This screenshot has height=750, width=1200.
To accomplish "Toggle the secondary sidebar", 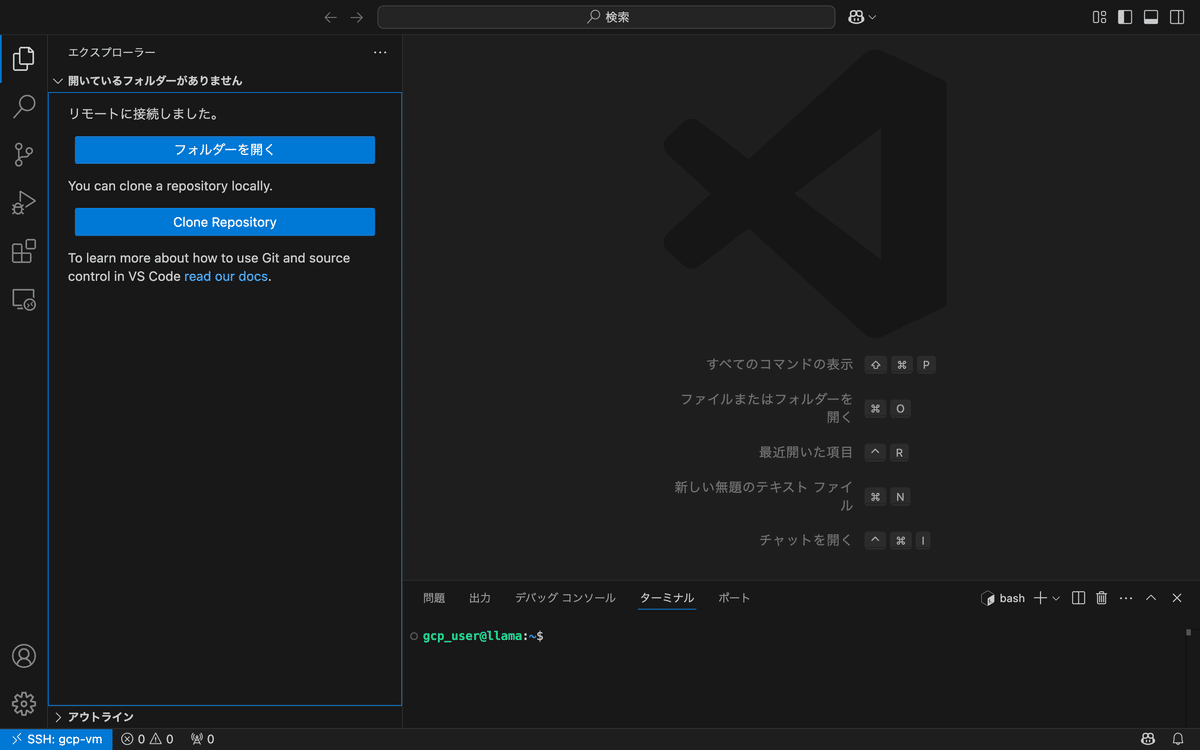I will 1178,17.
